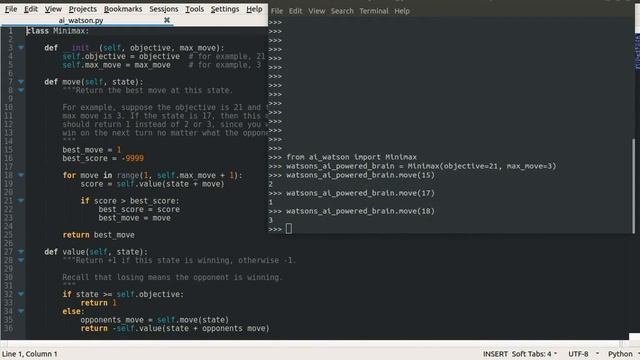Open the UTF-8 encoding dropdown

pyautogui.click(x=583, y=354)
